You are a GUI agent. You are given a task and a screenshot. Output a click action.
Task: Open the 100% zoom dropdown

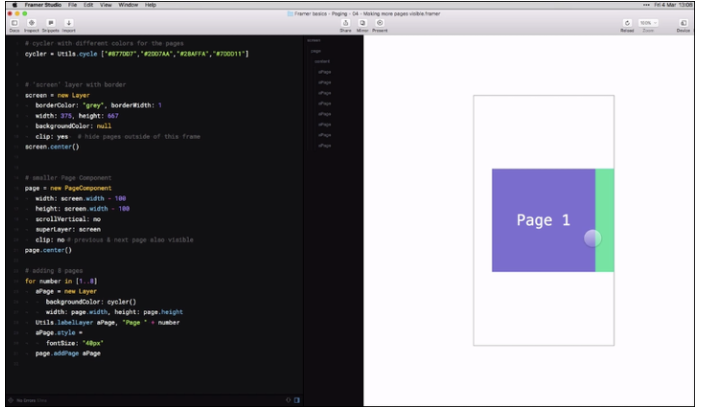tap(648, 23)
